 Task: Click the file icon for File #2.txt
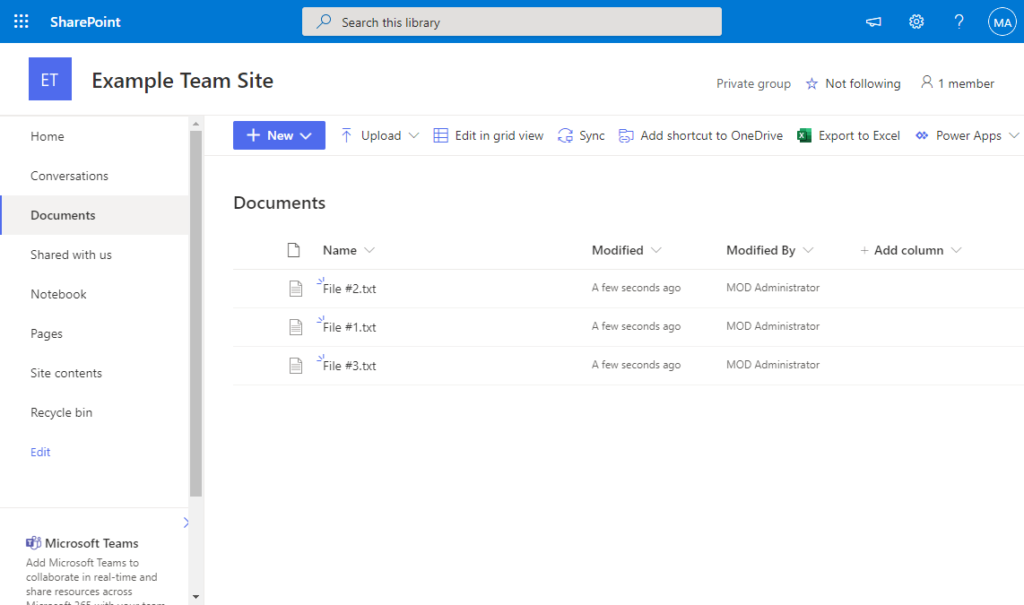[x=296, y=288]
